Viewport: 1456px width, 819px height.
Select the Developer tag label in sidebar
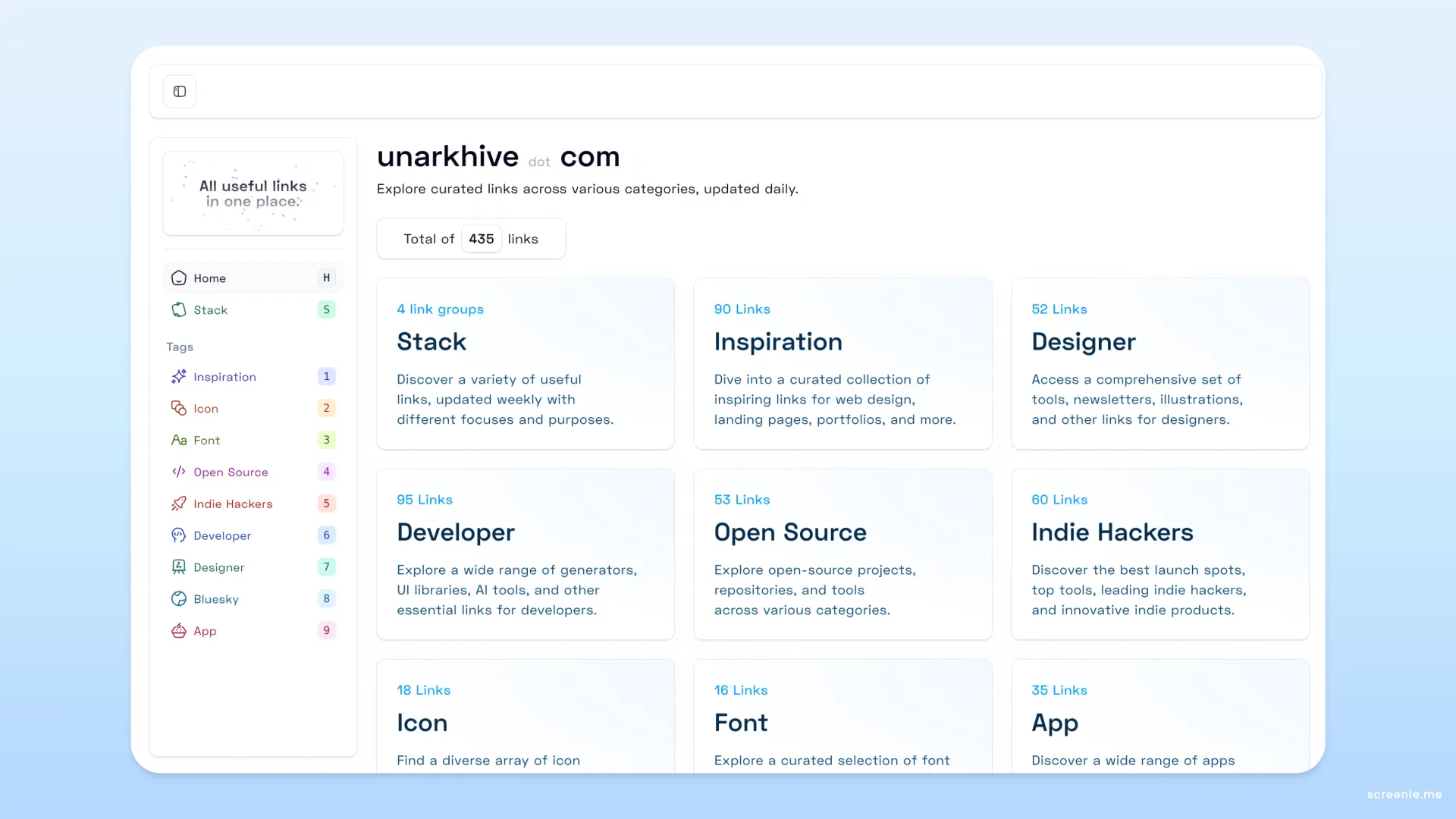click(222, 535)
